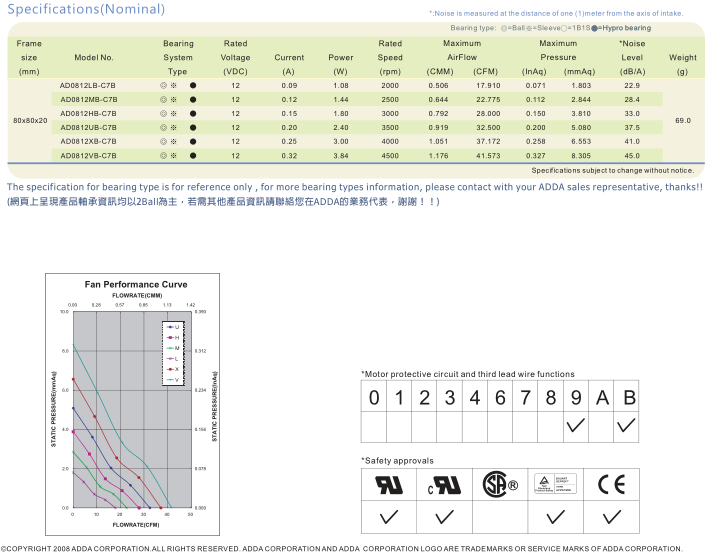Click pressure mmAq value 8.305
This screenshot has height=557, width=706.
(581, 156)
